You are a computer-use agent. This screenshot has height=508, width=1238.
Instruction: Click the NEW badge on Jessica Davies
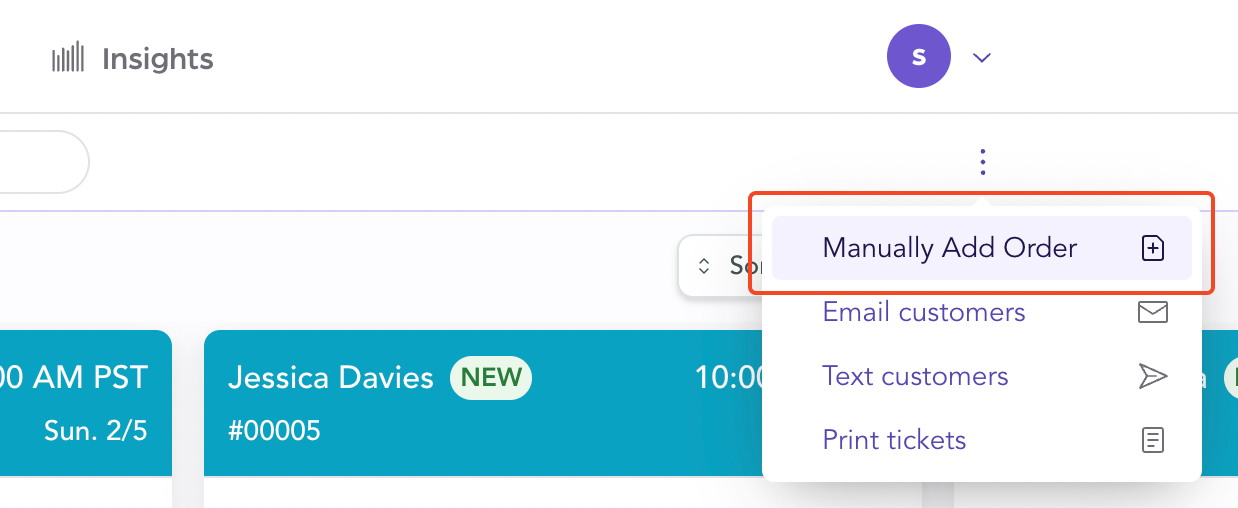coord(491,377)
